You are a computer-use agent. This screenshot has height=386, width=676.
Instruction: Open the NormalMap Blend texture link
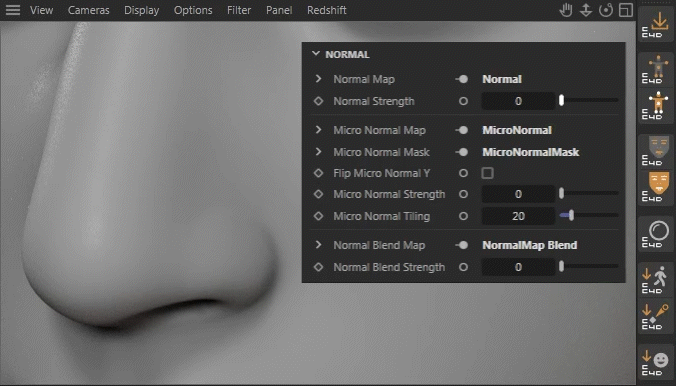pos(529,245)
